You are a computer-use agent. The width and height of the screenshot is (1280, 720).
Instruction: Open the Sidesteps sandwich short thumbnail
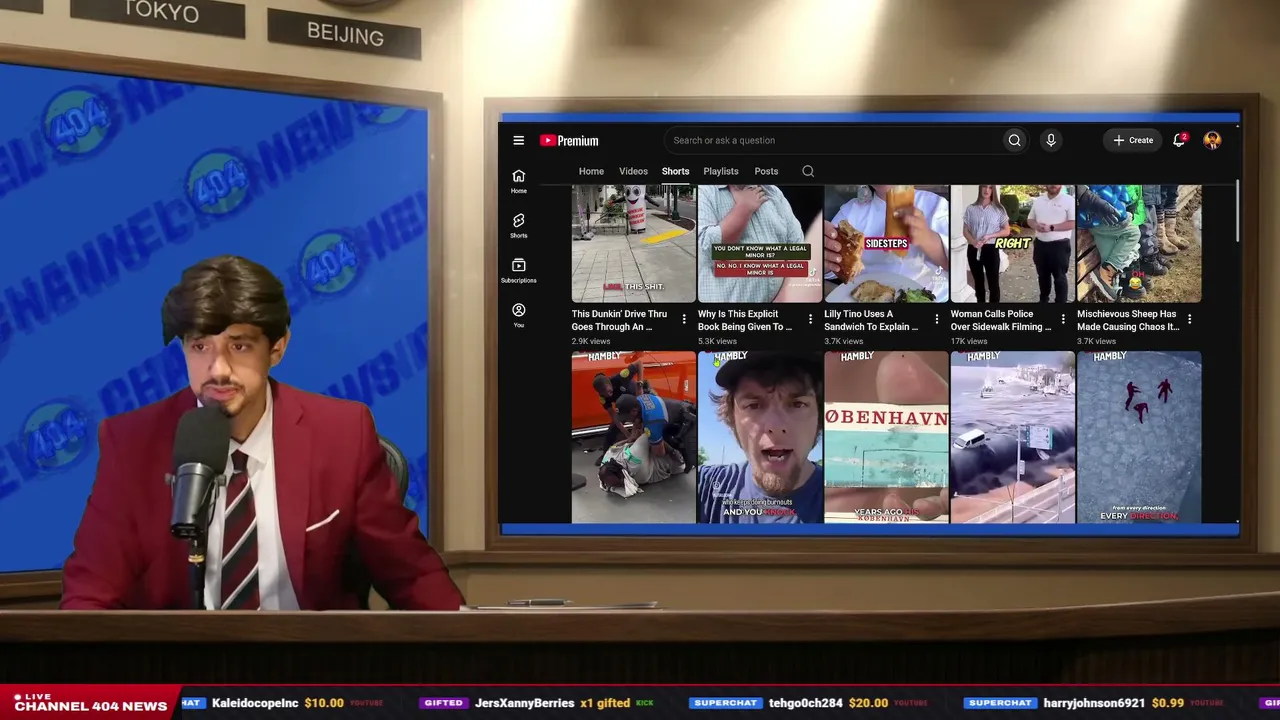[x=886, y=244]
